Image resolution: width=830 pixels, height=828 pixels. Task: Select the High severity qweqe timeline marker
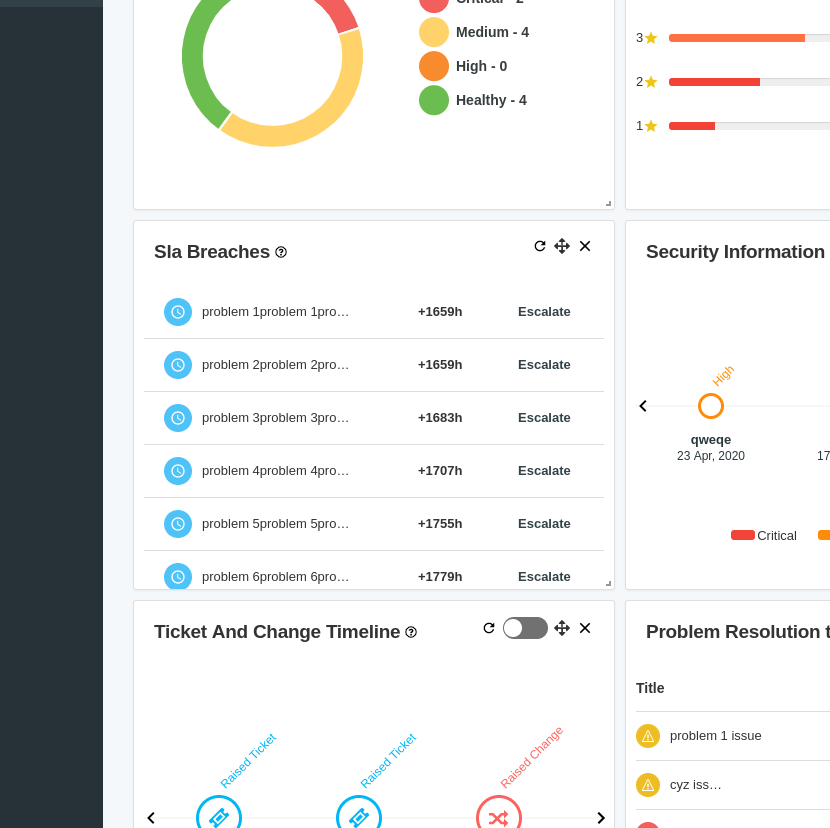tap(710, 406)
